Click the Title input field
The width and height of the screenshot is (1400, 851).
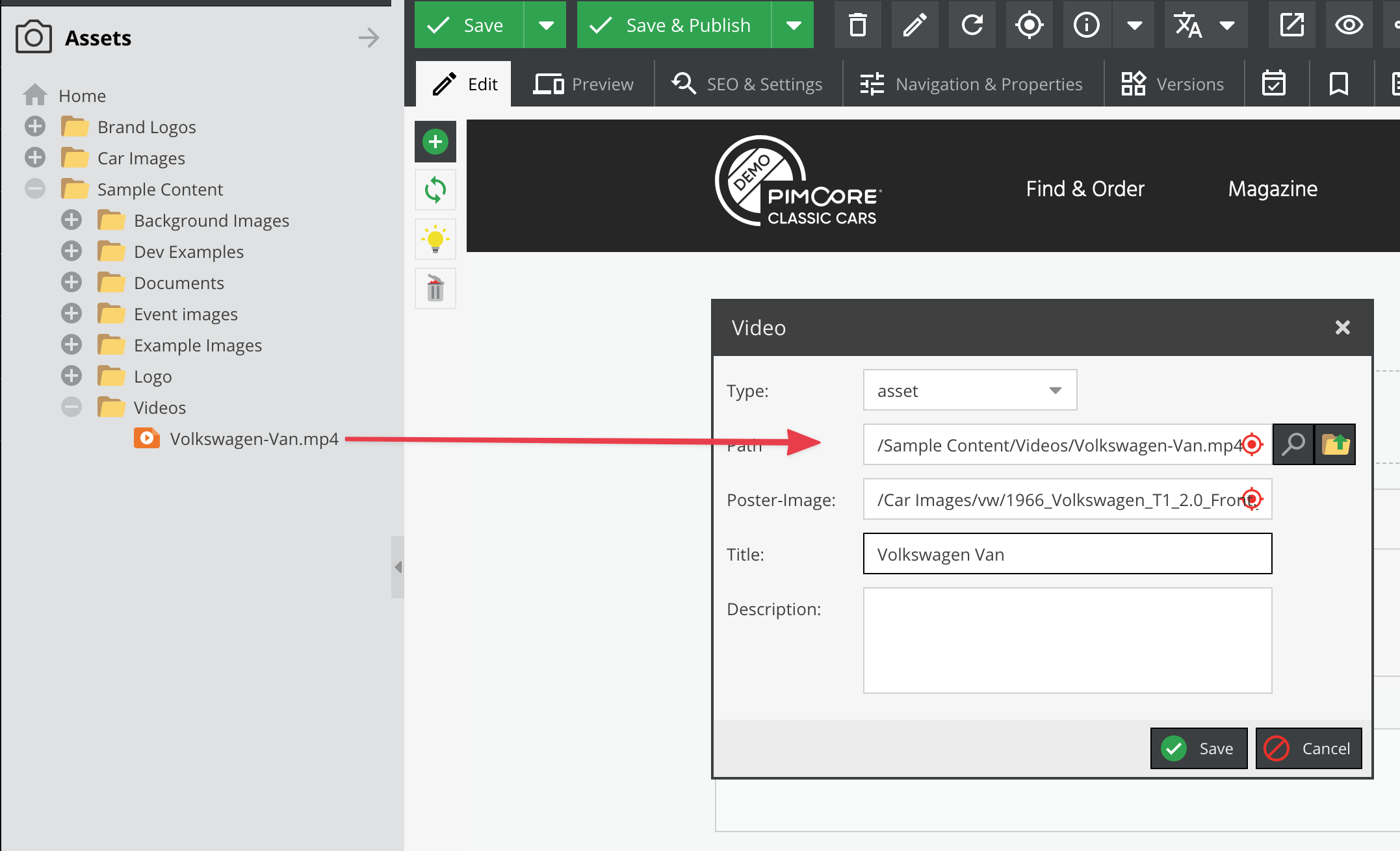point(1067,554)
